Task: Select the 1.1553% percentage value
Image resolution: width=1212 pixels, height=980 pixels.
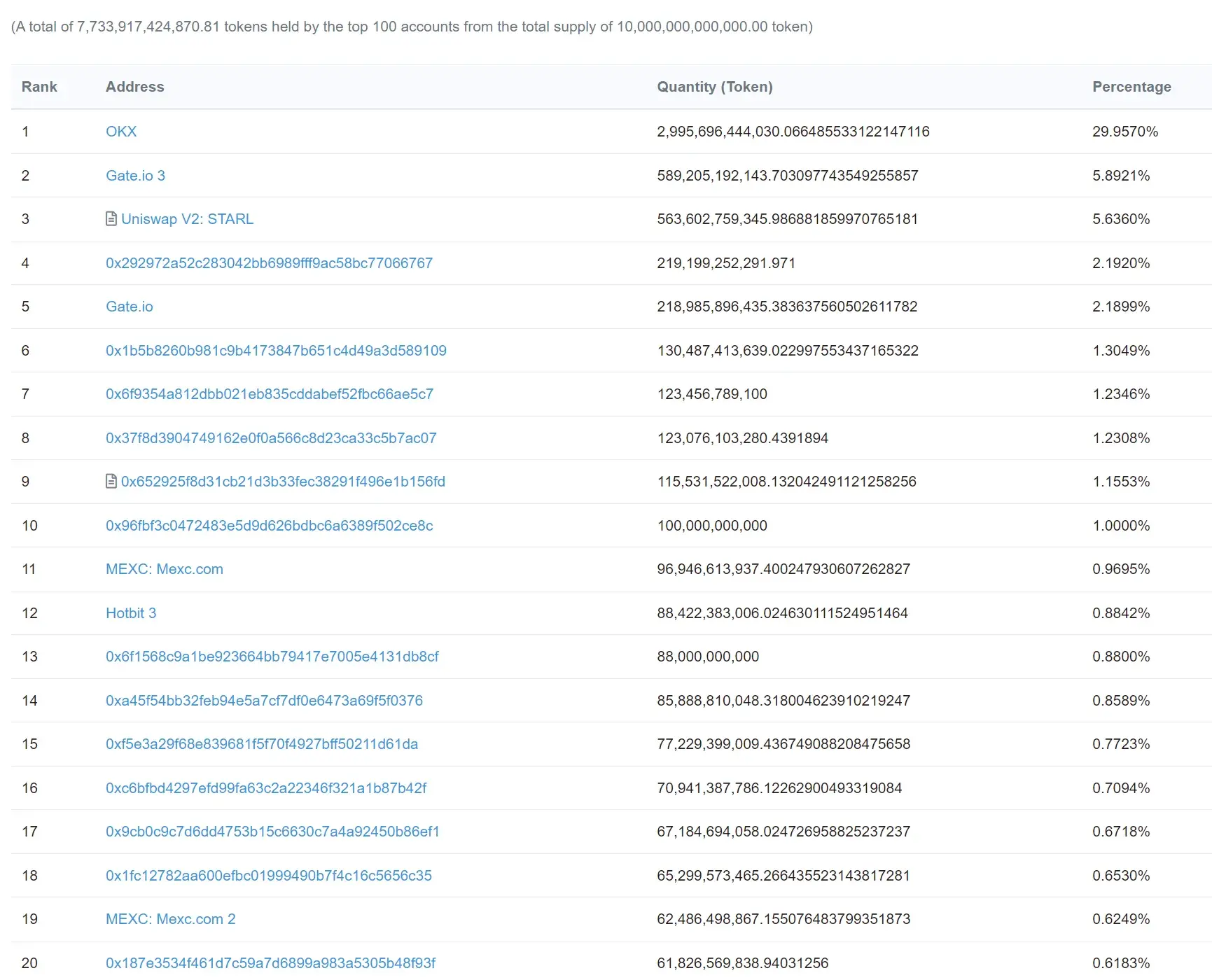Action: 1121,482
